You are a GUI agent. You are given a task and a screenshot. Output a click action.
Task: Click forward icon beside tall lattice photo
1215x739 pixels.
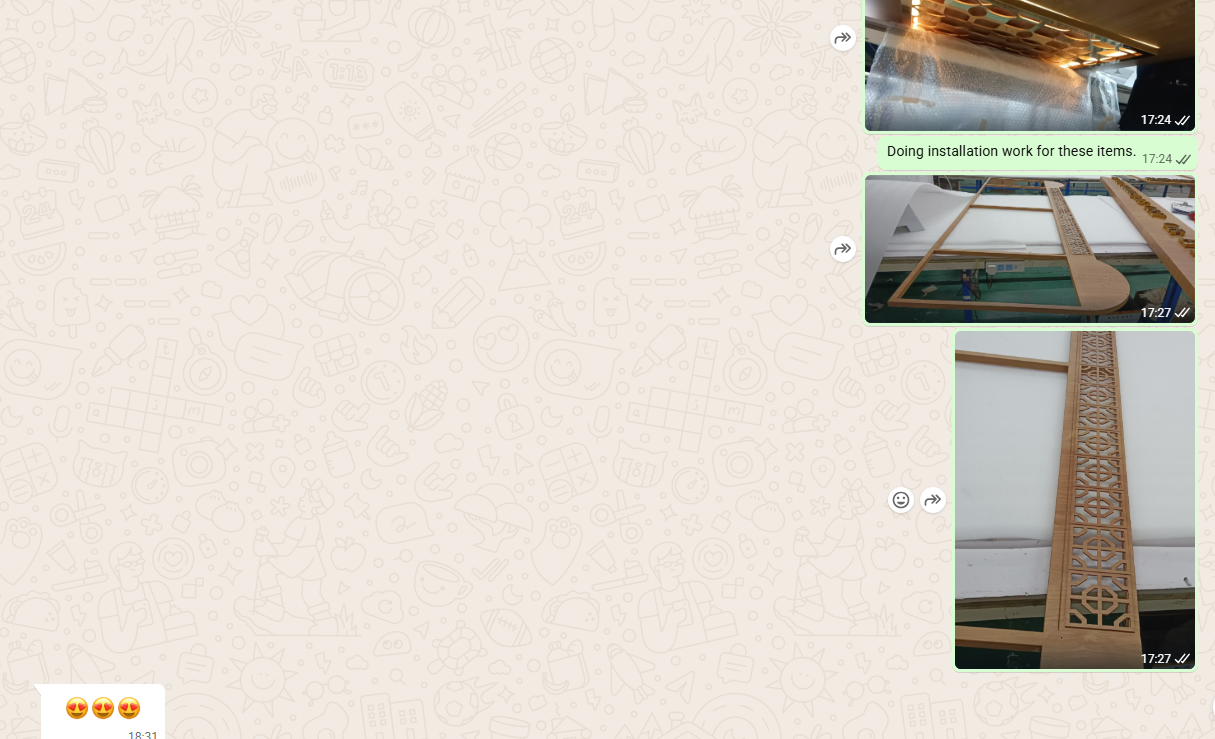933,500
